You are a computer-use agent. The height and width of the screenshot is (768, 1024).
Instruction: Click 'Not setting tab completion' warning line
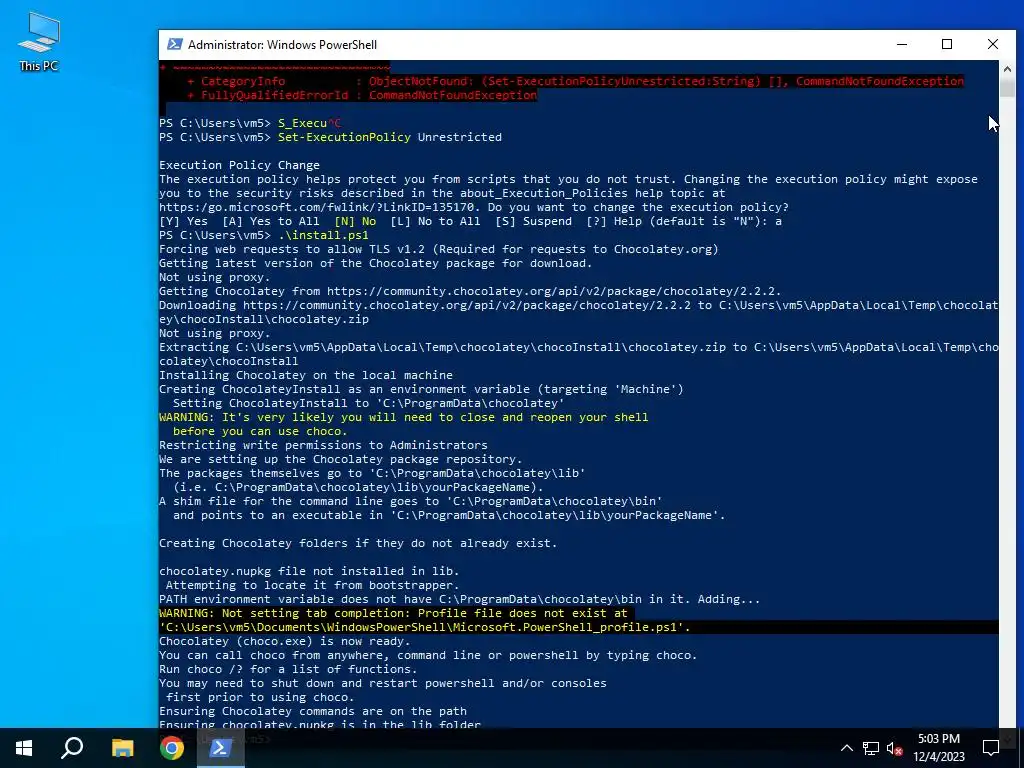coord(393,613)
